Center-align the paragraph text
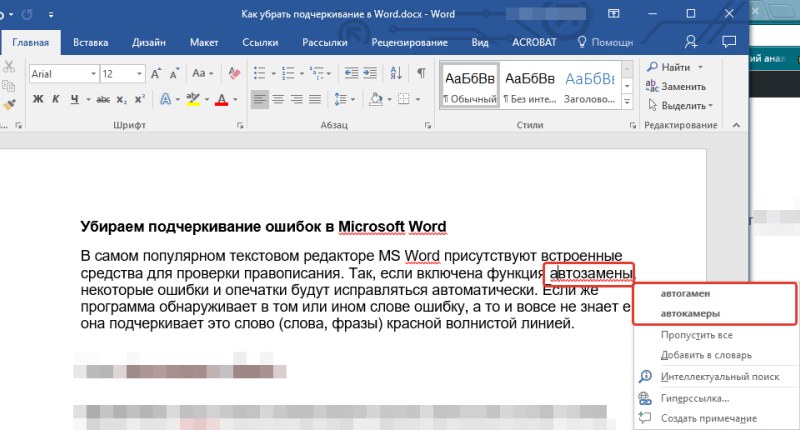This screenshot has width=800, height=430. (x=278, y=99)
